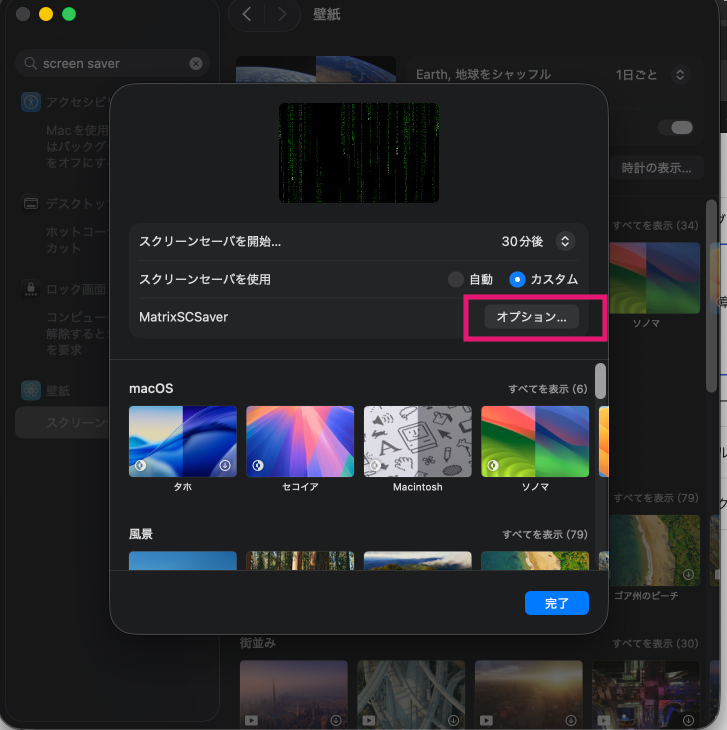
Task: Click the desktop and Dock sidebar icon
Action: [31, 203]
